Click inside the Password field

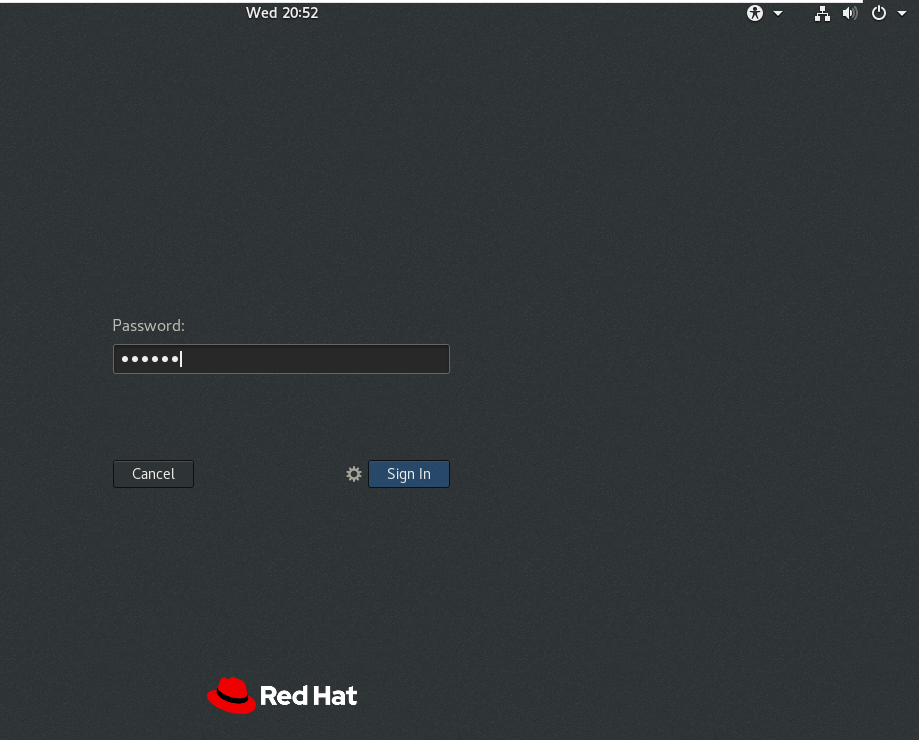point(281,358)
